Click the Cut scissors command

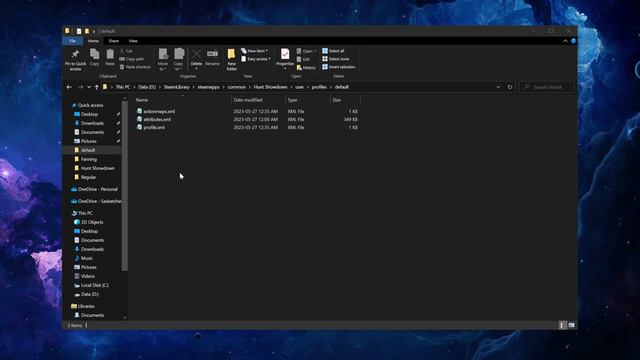tap(127, 51)
